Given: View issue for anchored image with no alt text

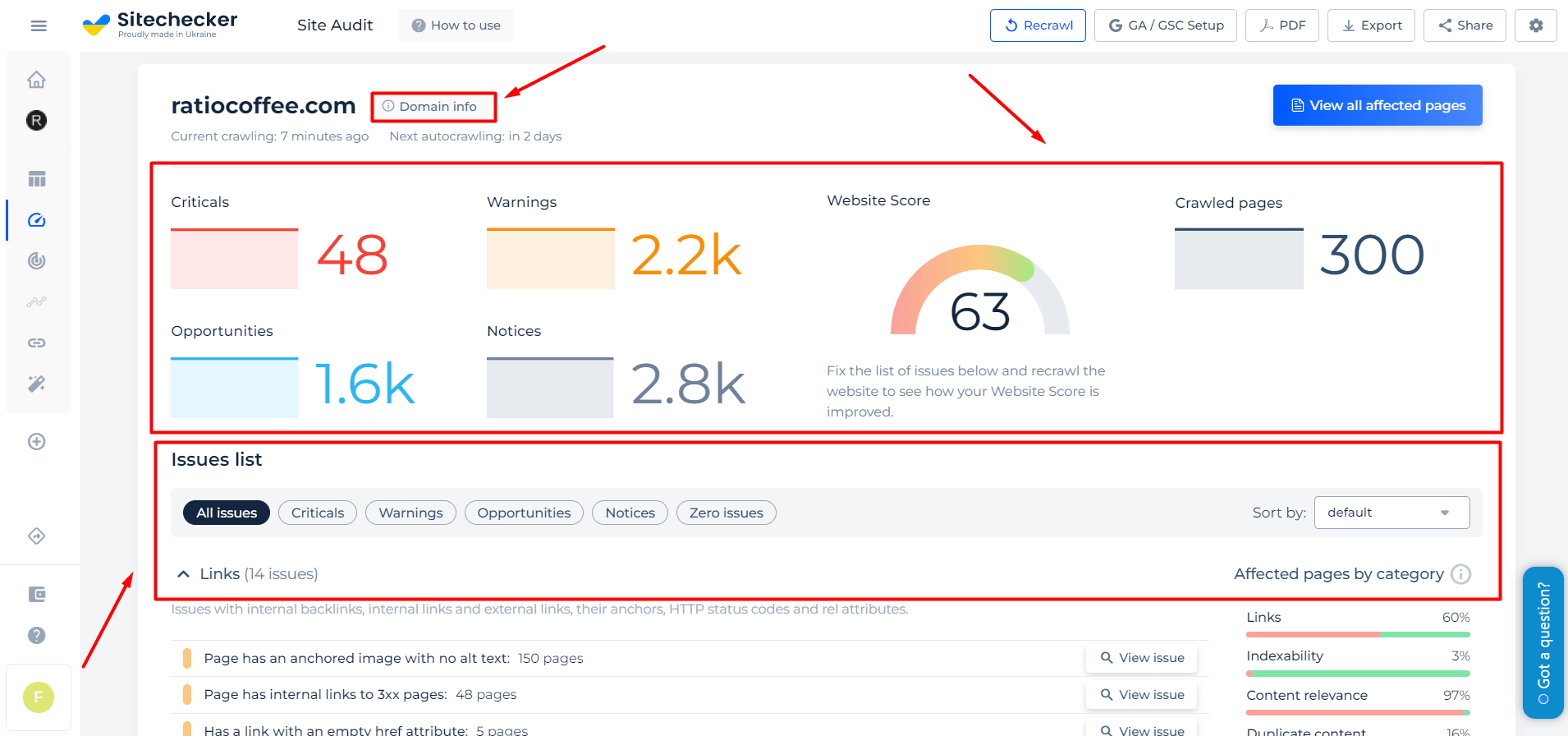Looking at the screenshot, I should point(1142,658).
